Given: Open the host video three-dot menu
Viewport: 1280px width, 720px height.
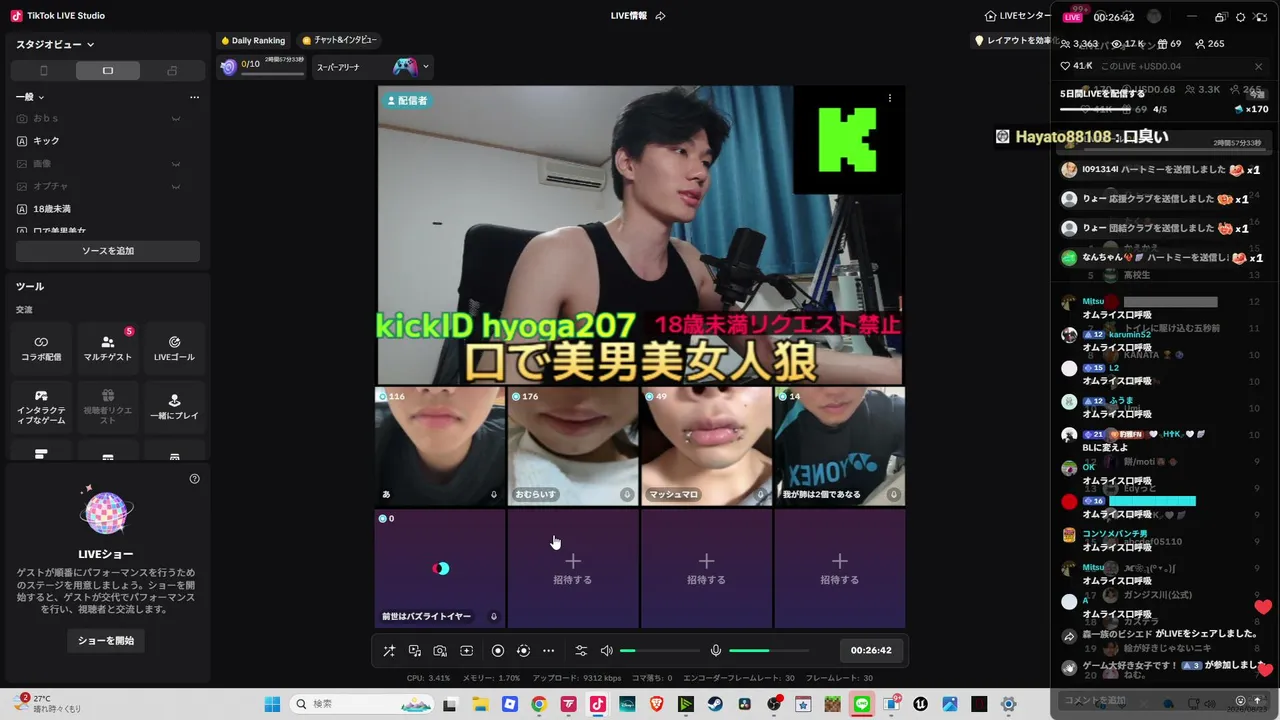Looking at the screenshot, I should (890, 99).
